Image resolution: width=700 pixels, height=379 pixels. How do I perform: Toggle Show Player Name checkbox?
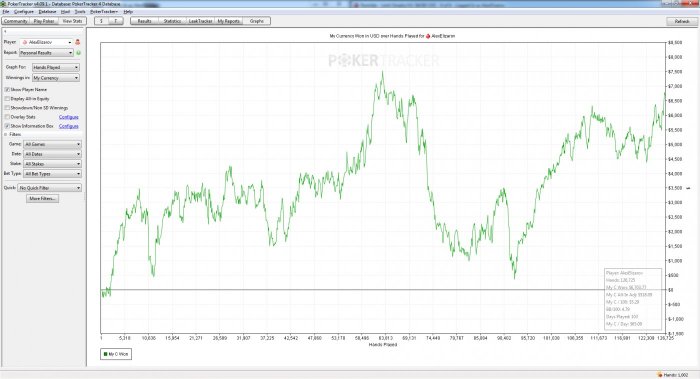pos(7,90)
